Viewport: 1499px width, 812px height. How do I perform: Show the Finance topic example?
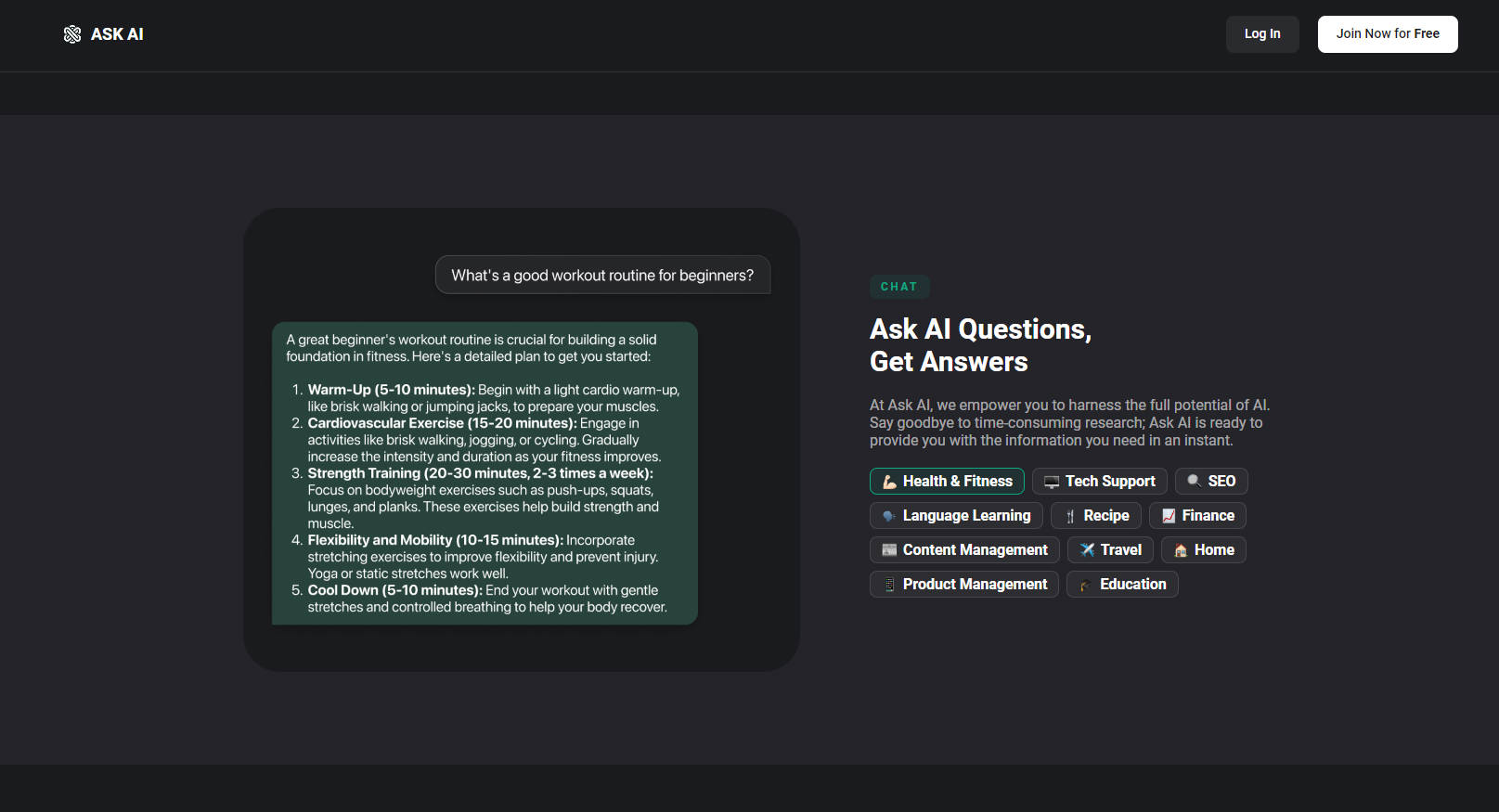[x=1197, y=516]
